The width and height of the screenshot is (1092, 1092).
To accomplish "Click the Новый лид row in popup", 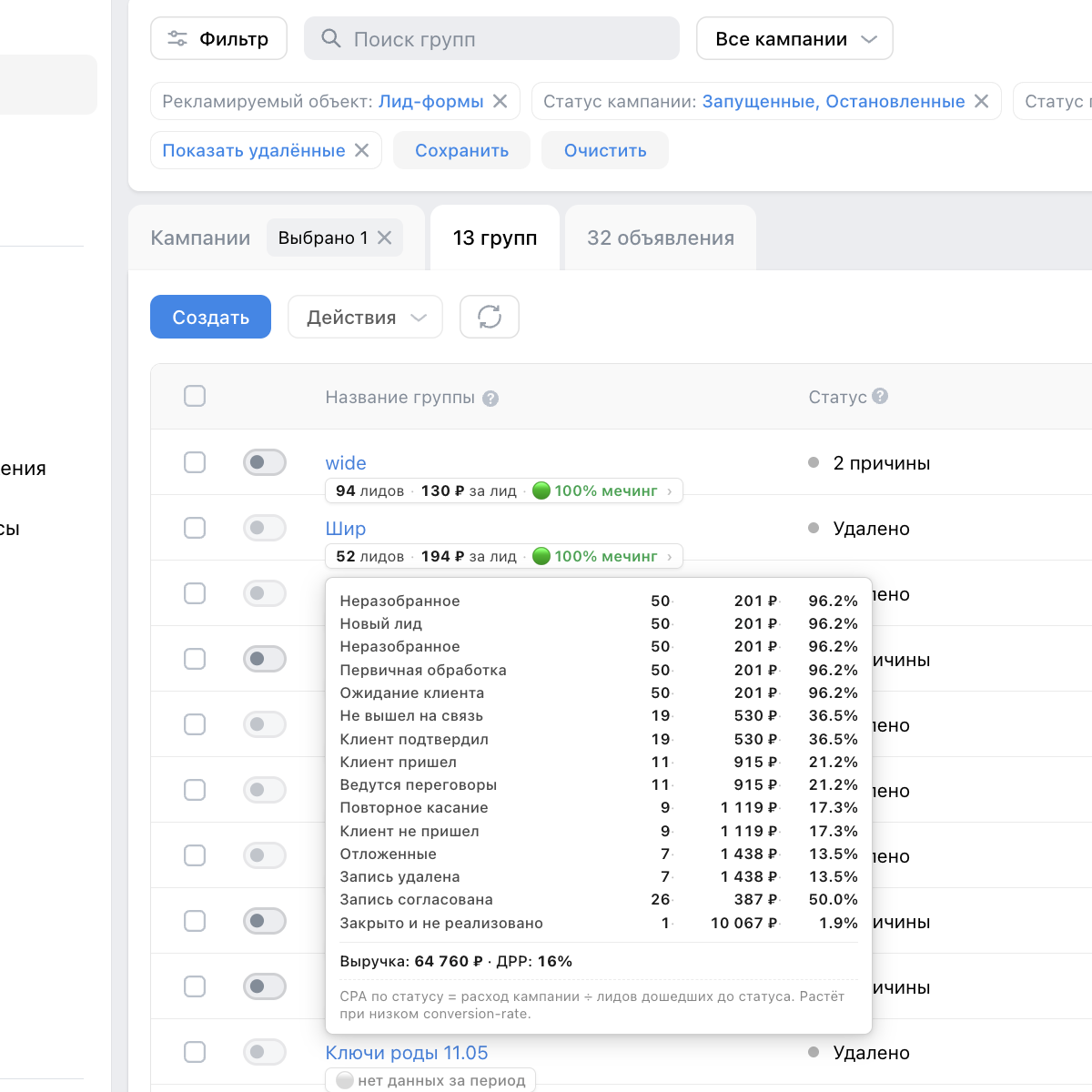I will [x=599, y=623].
